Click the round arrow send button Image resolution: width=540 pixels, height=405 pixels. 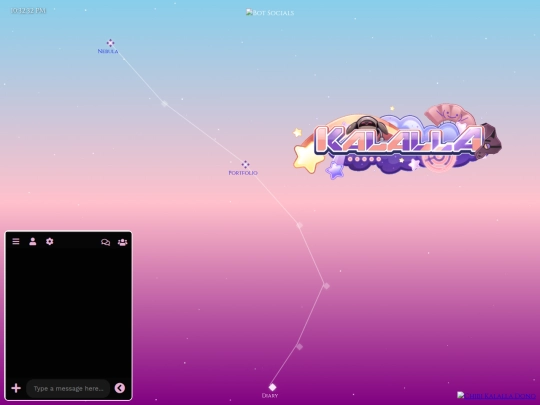click(x=120, y=388)
